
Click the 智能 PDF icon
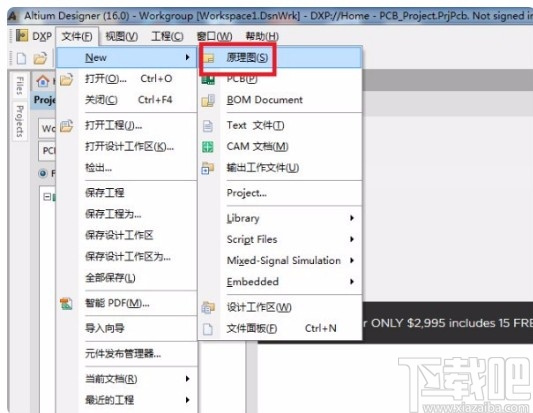point(66,303)
